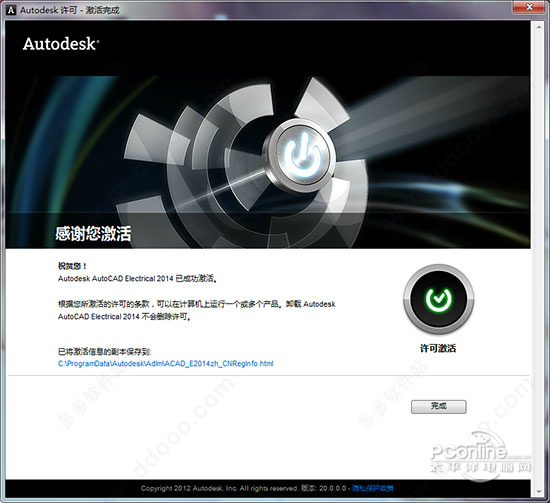Click the scrollbar up arrow
Viewport: 550px width, 503px height.
click(539, 27)
